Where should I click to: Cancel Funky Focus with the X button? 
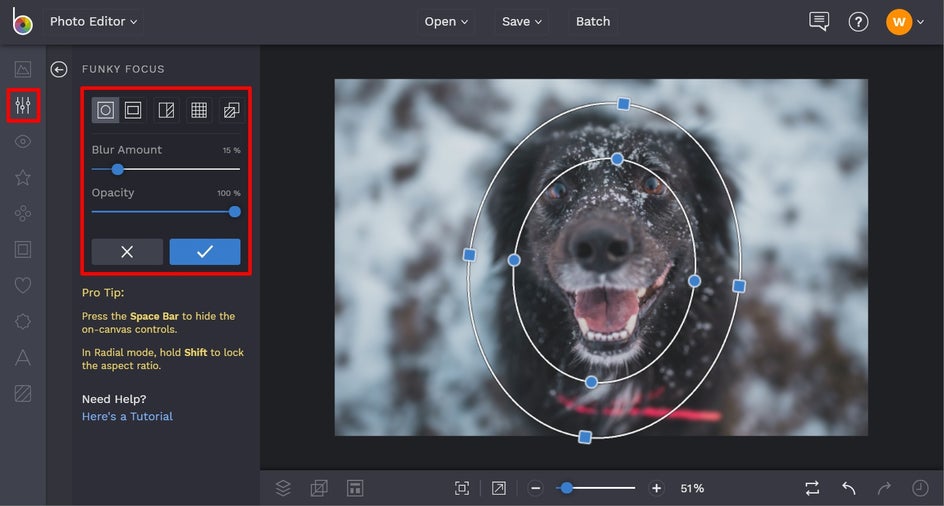(x=127, y=252)
